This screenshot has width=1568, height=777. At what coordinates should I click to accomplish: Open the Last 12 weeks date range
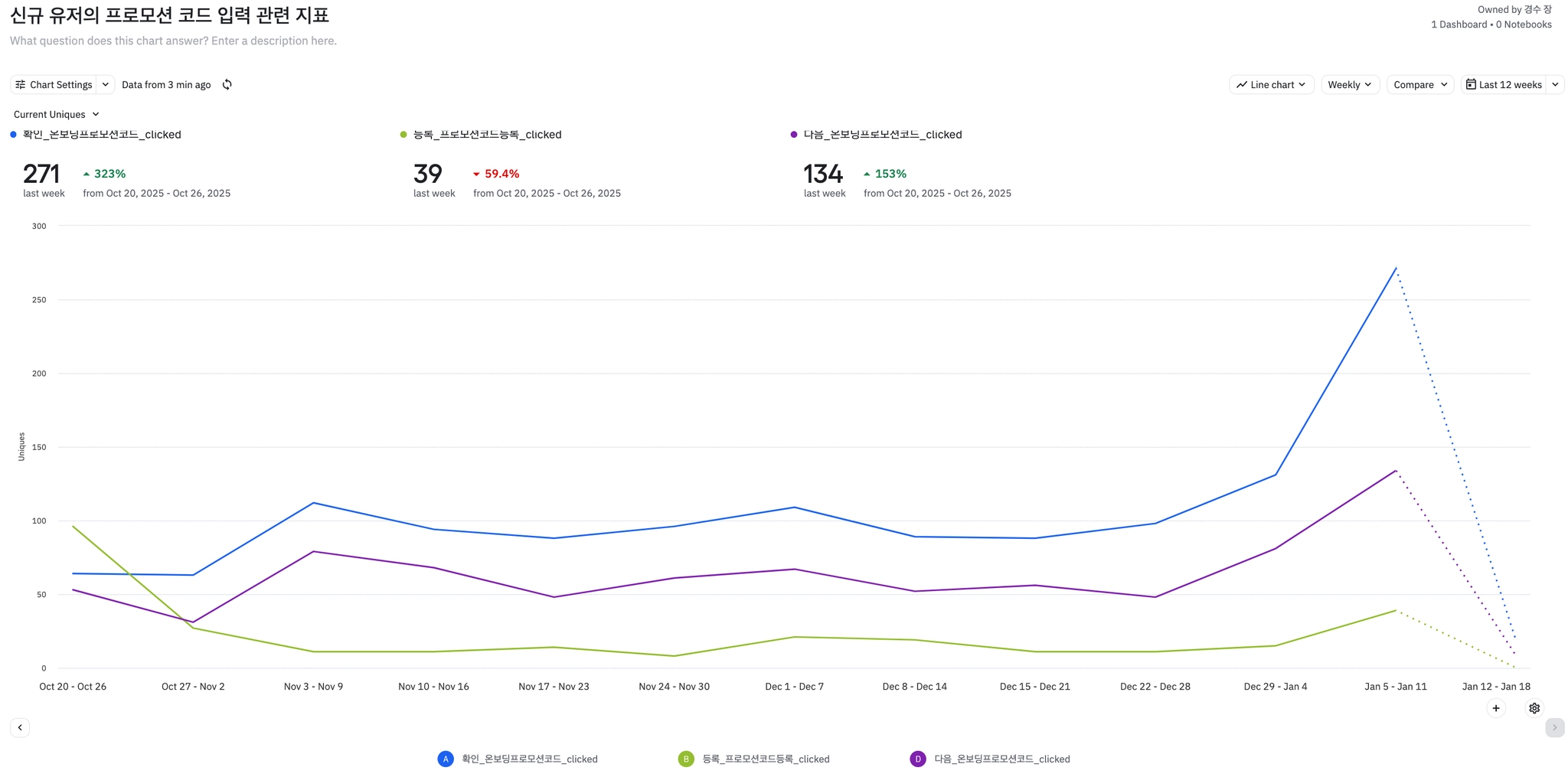click(1504, 85)
